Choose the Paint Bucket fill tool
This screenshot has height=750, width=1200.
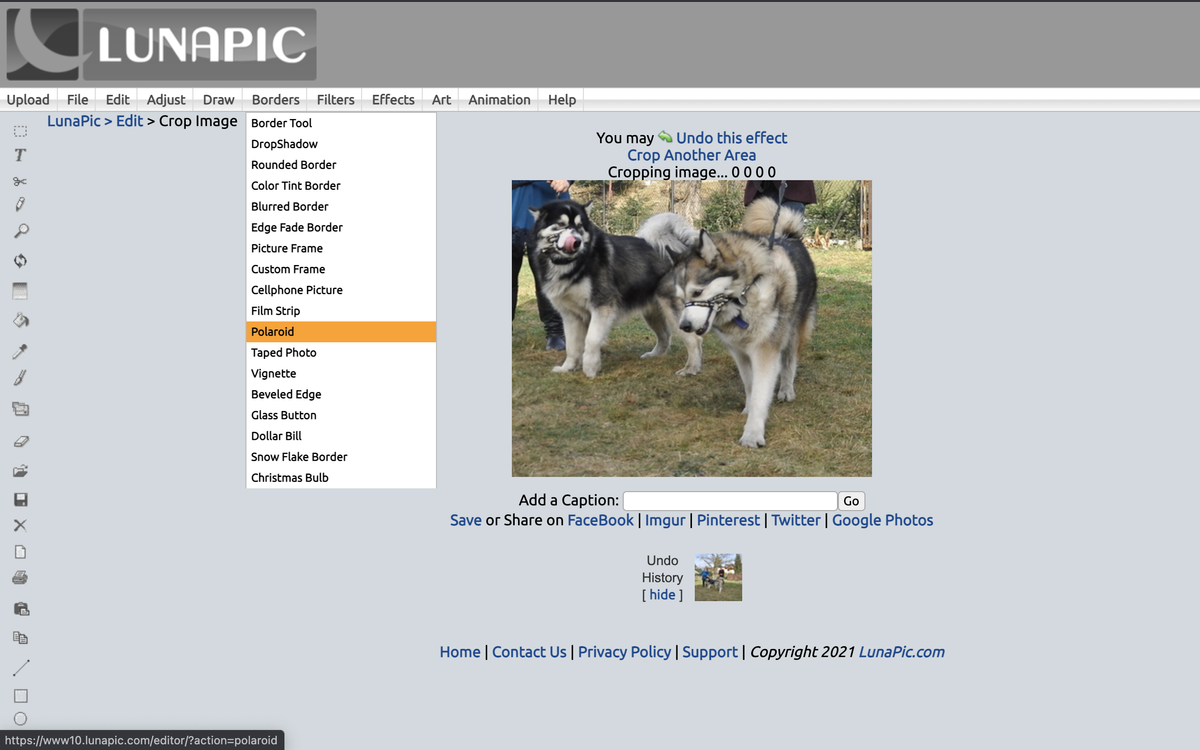(x=21, y=320)
